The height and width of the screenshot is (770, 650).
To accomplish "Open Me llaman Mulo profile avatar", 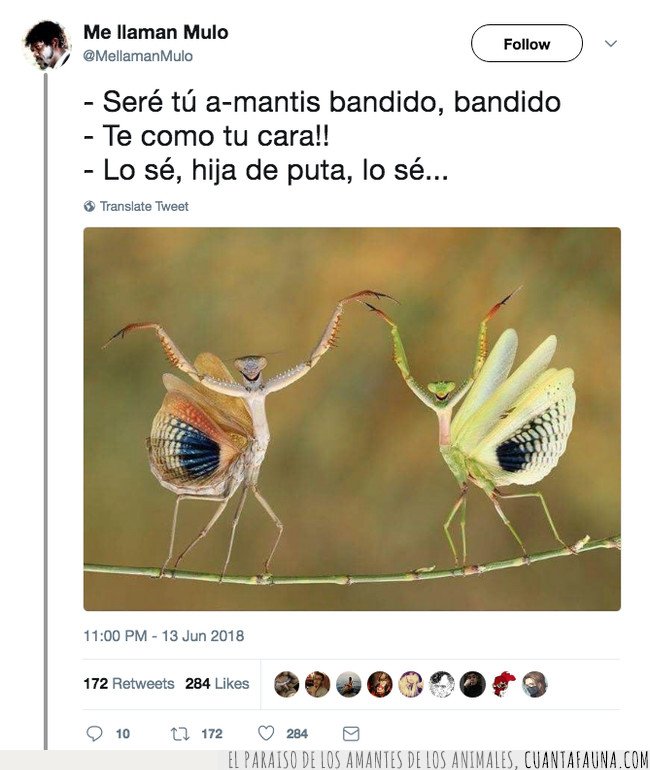I will [47, 45].
